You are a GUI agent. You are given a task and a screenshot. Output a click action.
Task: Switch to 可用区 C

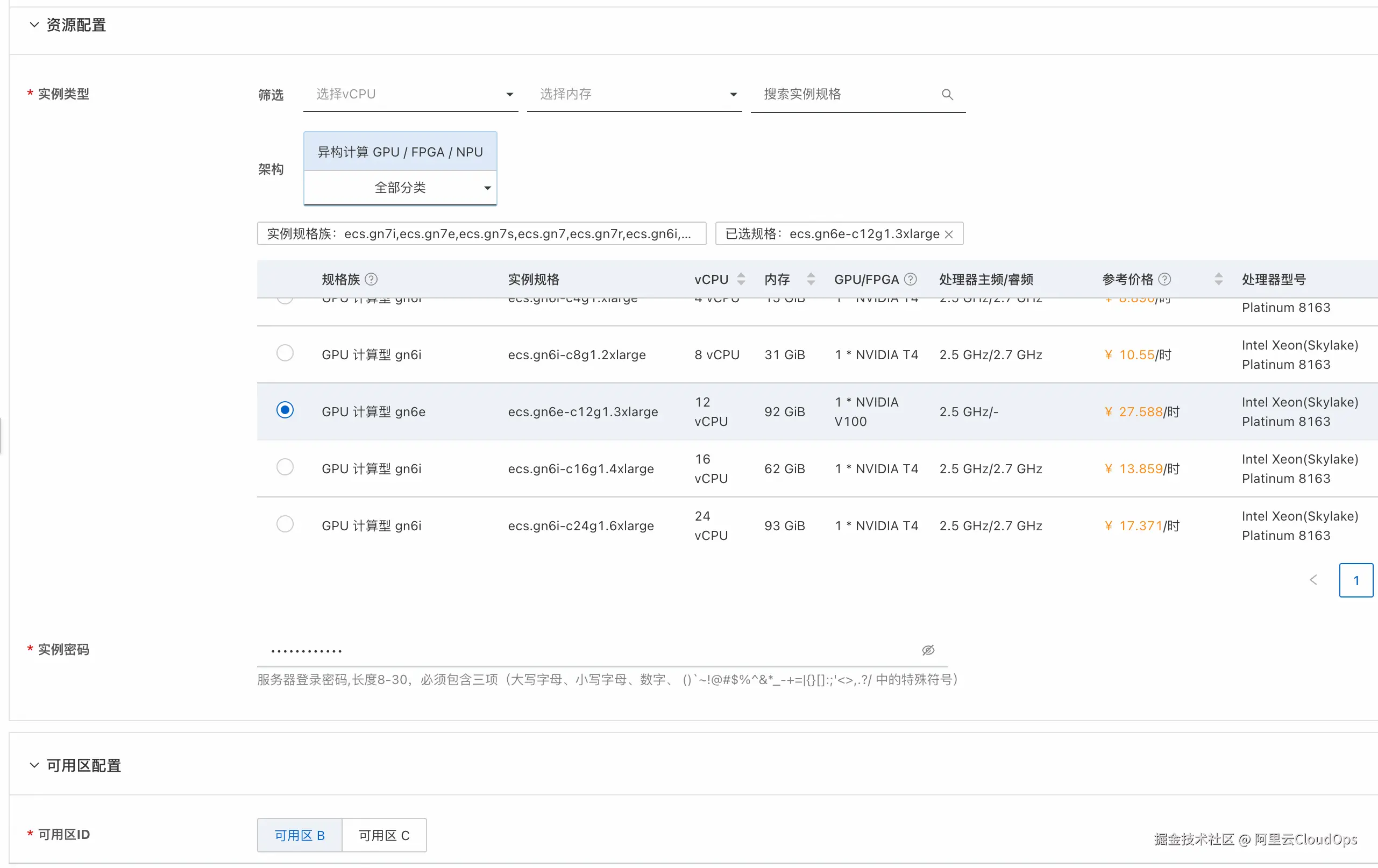[x=384, y=835]
